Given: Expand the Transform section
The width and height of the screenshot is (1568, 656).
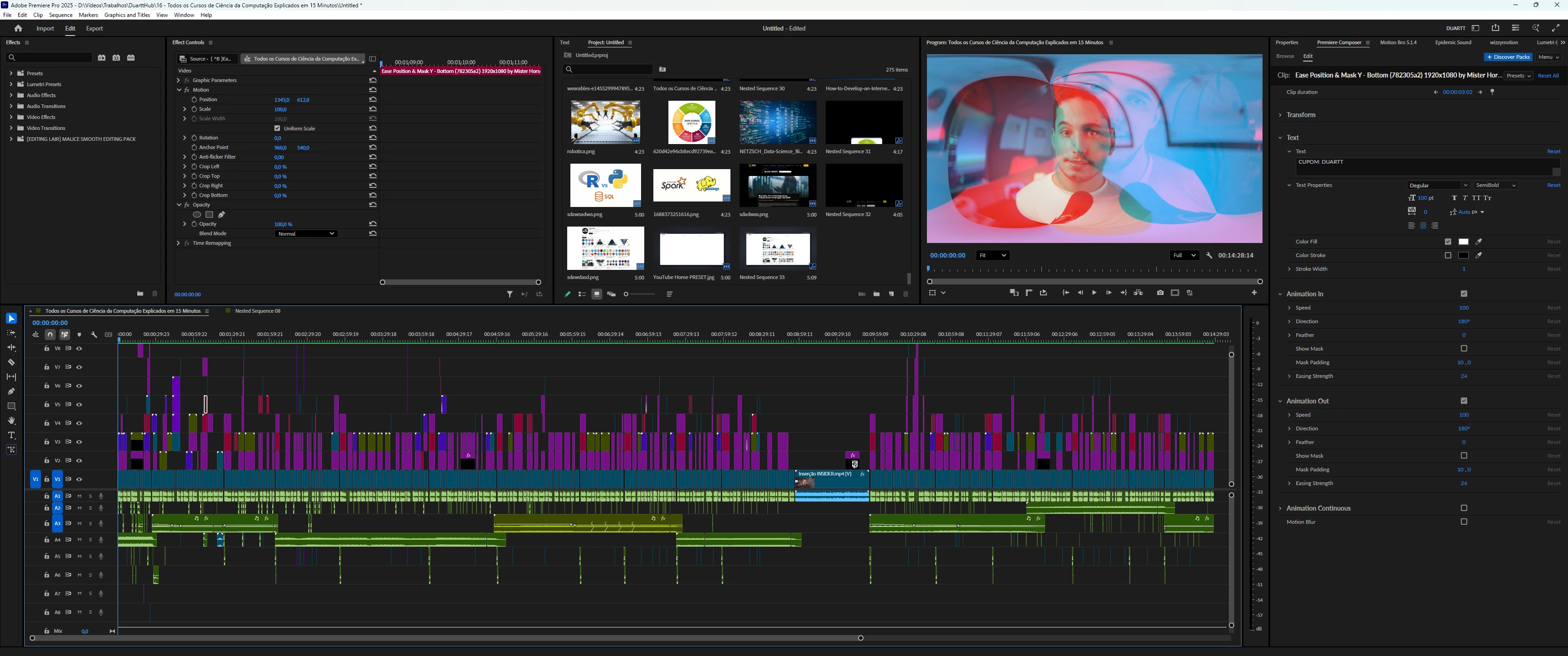Looking at the screenshot, I should pos(1301,115).
